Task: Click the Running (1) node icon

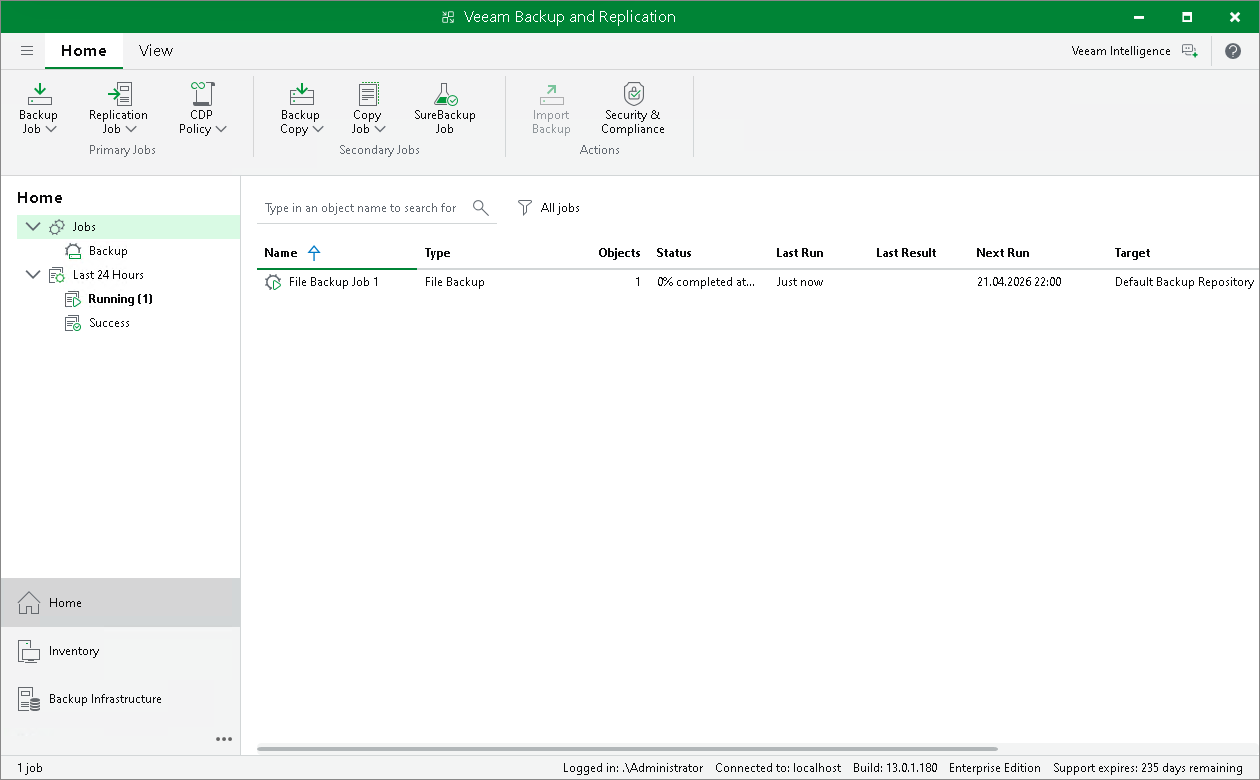Action: (x=73, y=299)
